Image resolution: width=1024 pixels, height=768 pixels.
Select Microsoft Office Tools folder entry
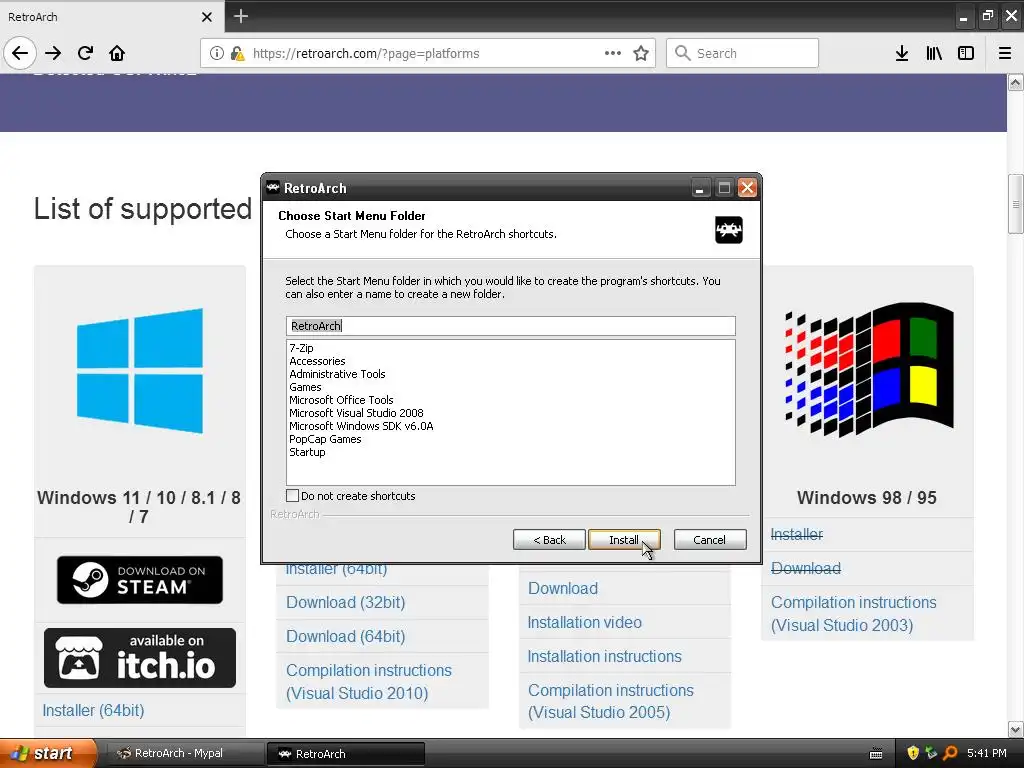[342, 400]
